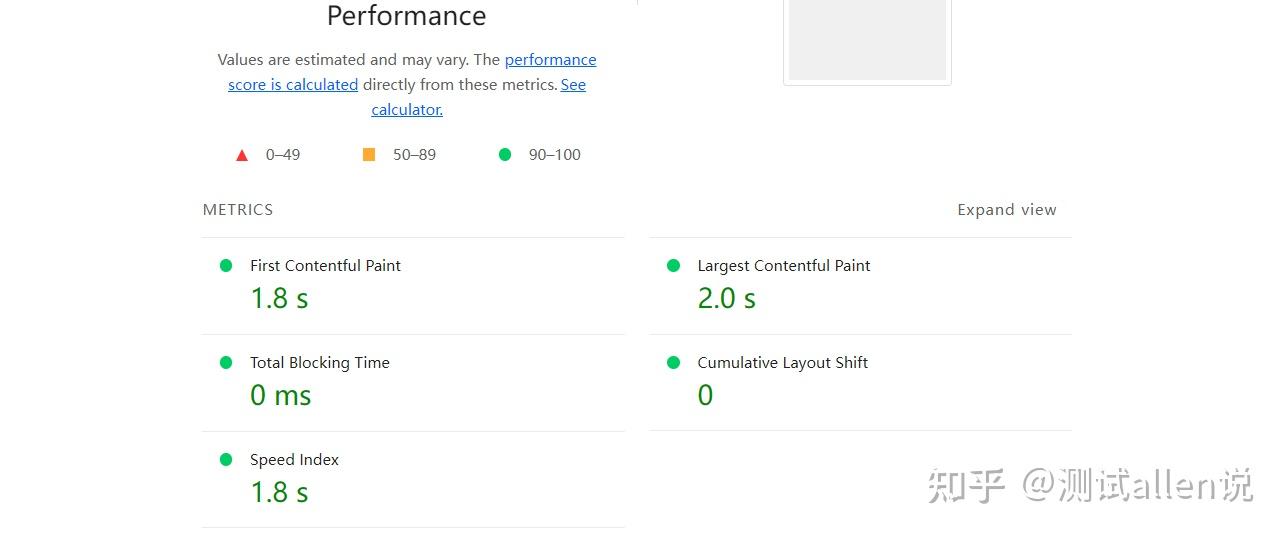
Task: Click the green circle 90–100 legend icon
Action: tap(505, 154)
